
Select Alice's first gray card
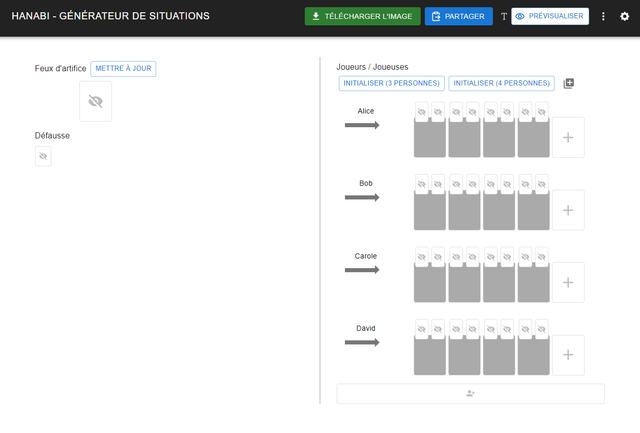430,139
